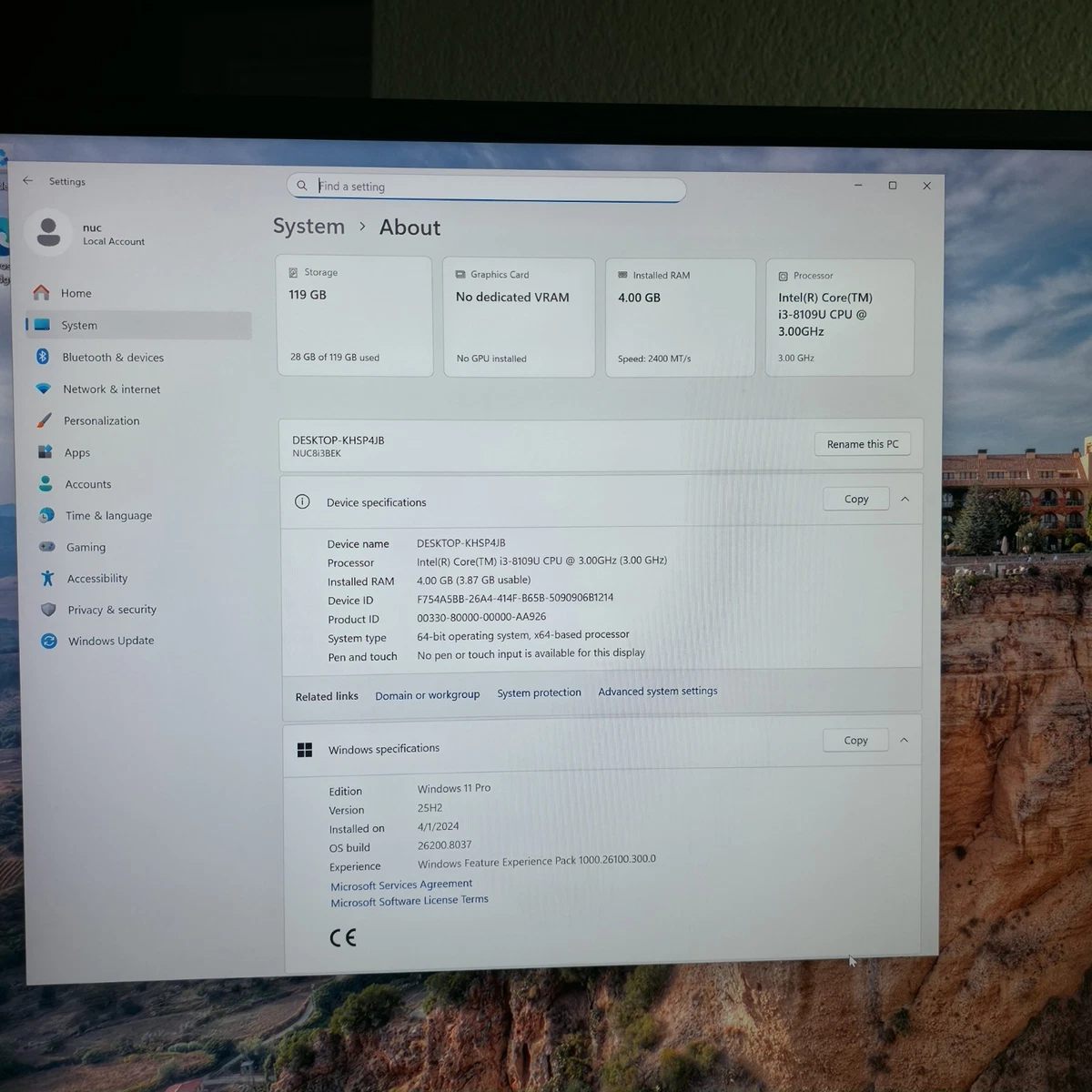Click the Apps icon in sidebar

point(45,452)
